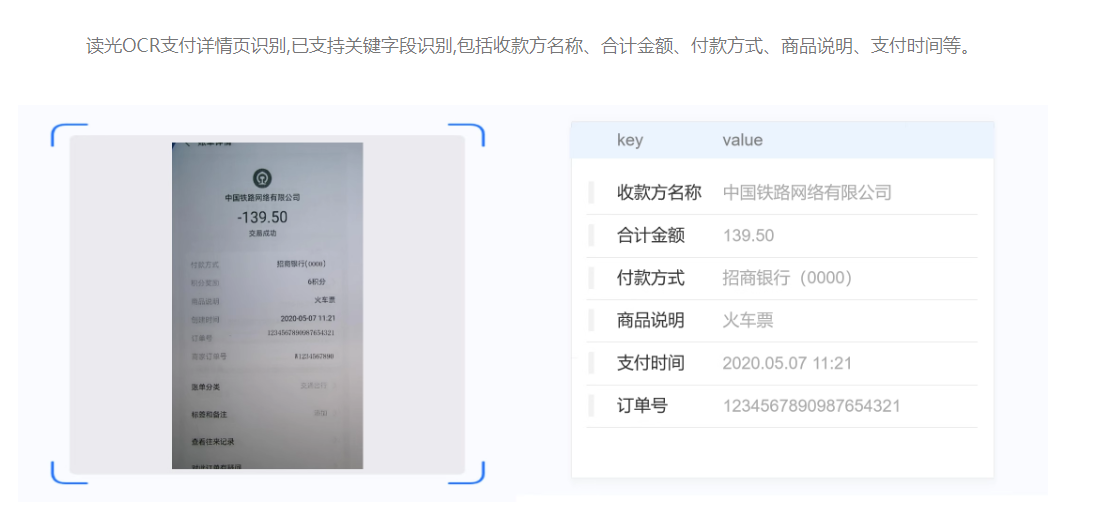Select the 收款方名称 key label

[x=659, y=192]
